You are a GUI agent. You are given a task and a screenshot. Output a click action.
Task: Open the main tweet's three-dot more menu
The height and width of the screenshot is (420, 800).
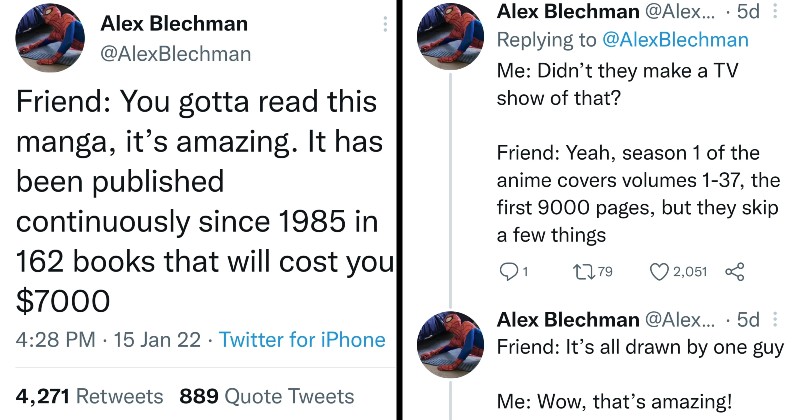385,24
